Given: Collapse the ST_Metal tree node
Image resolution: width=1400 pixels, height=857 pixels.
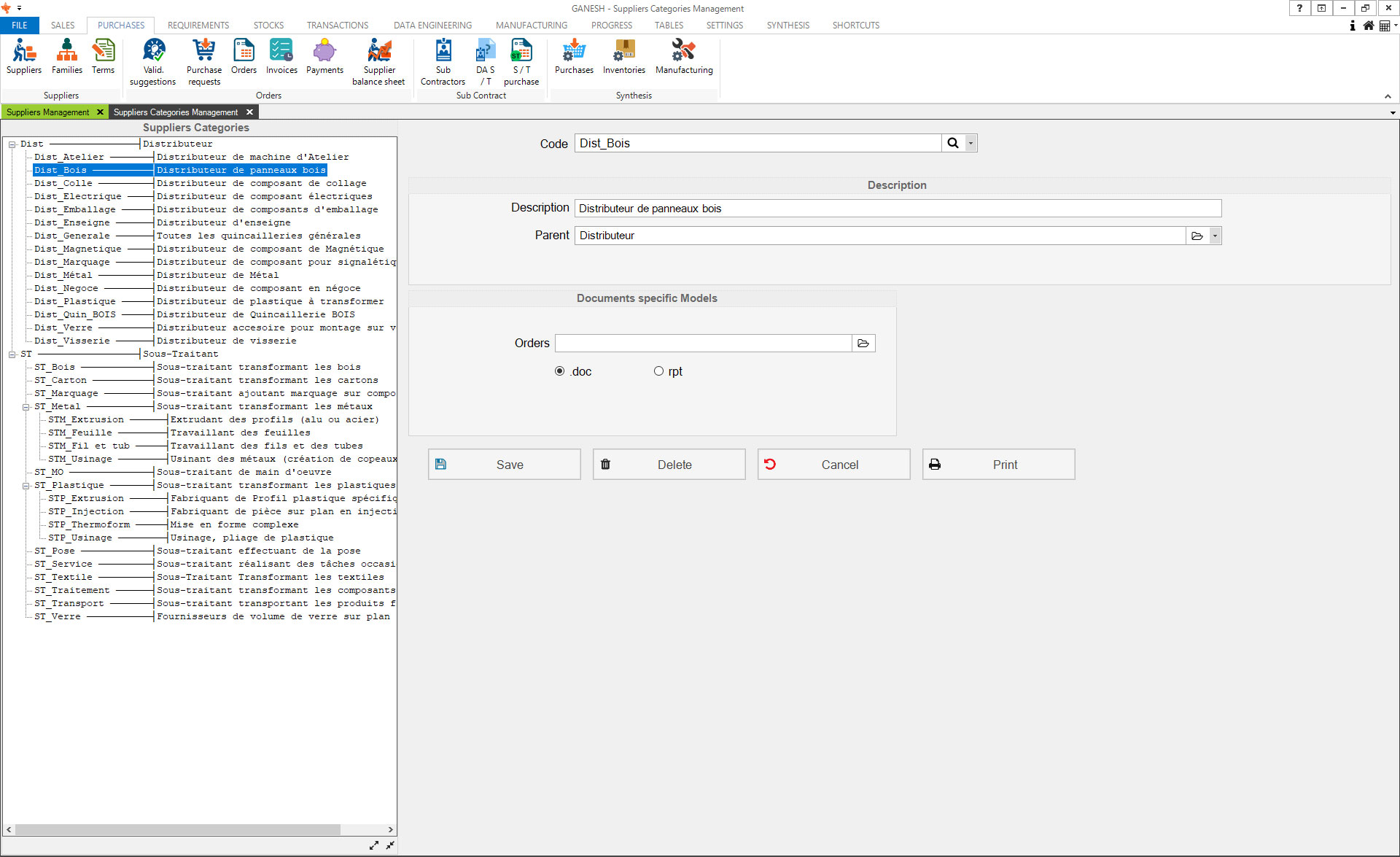Looking at the screenshot, I should [26, 407].
